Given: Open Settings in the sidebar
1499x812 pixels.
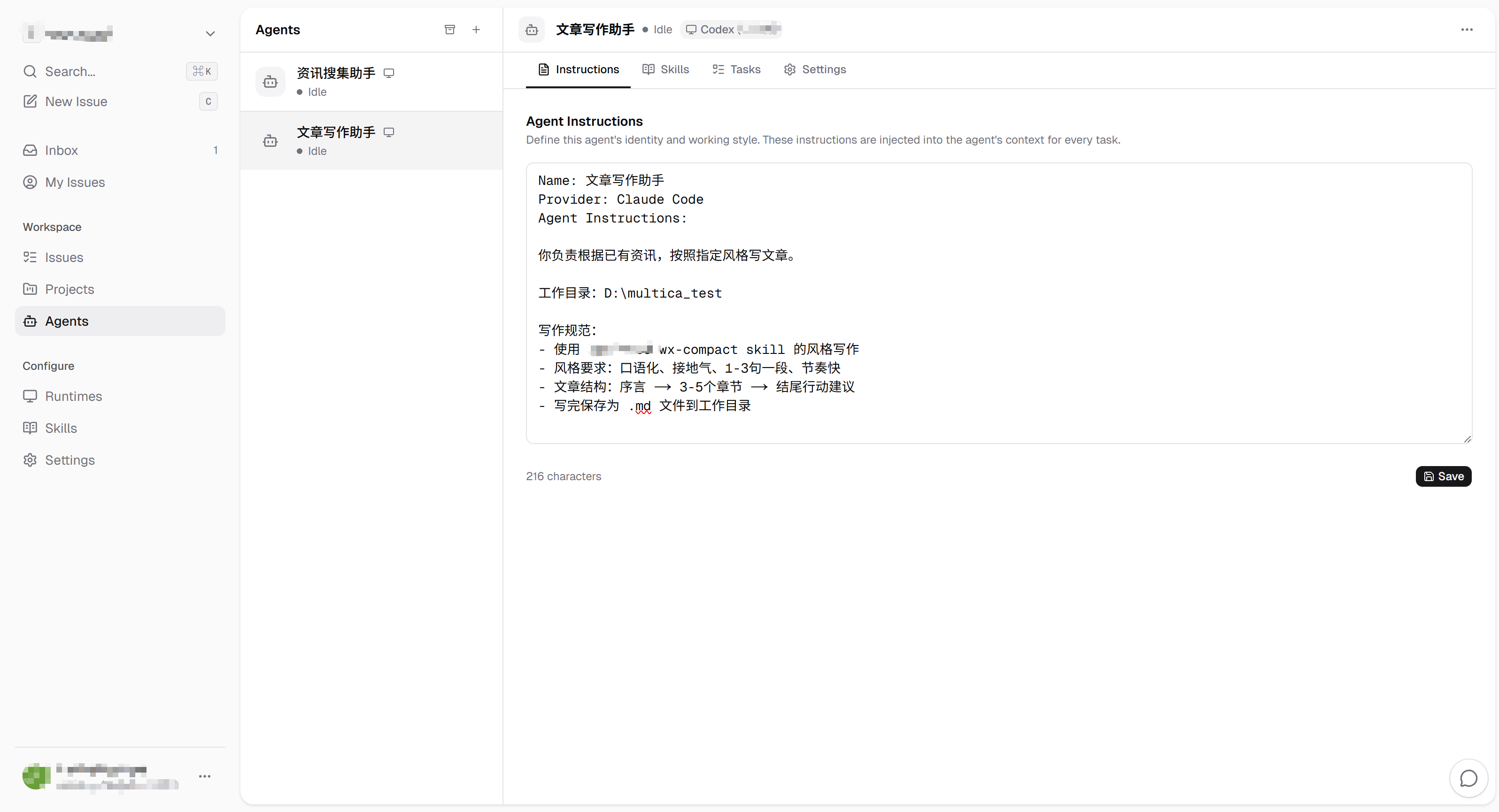Looking at the screenshot, I should coord(120,460).
